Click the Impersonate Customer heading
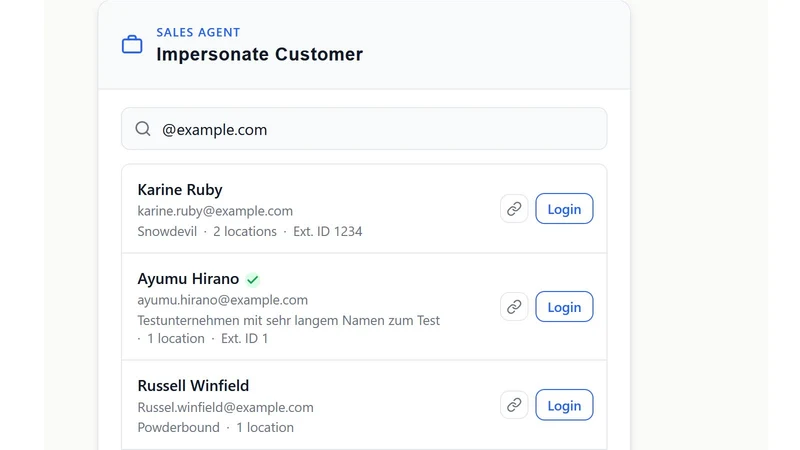This screenshot has width=800, height=450. [260, 54]
